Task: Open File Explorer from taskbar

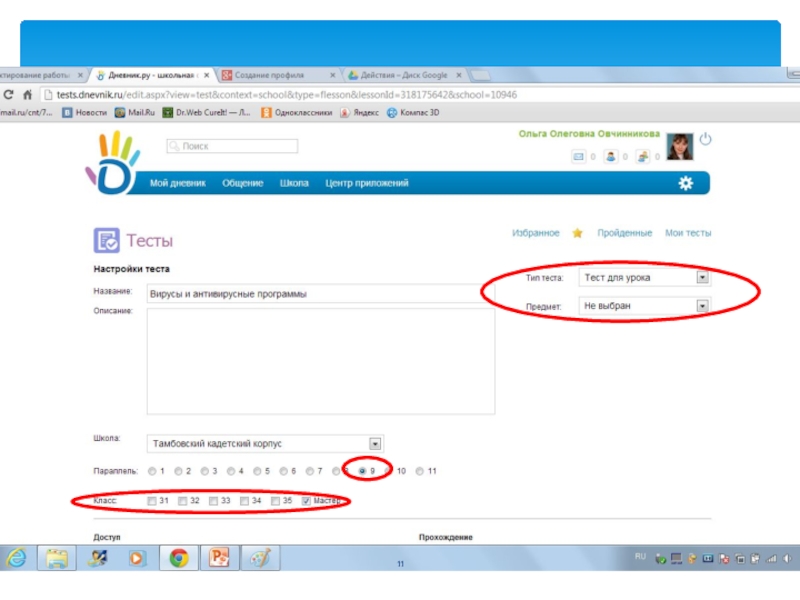Action: tap(57, 558)
